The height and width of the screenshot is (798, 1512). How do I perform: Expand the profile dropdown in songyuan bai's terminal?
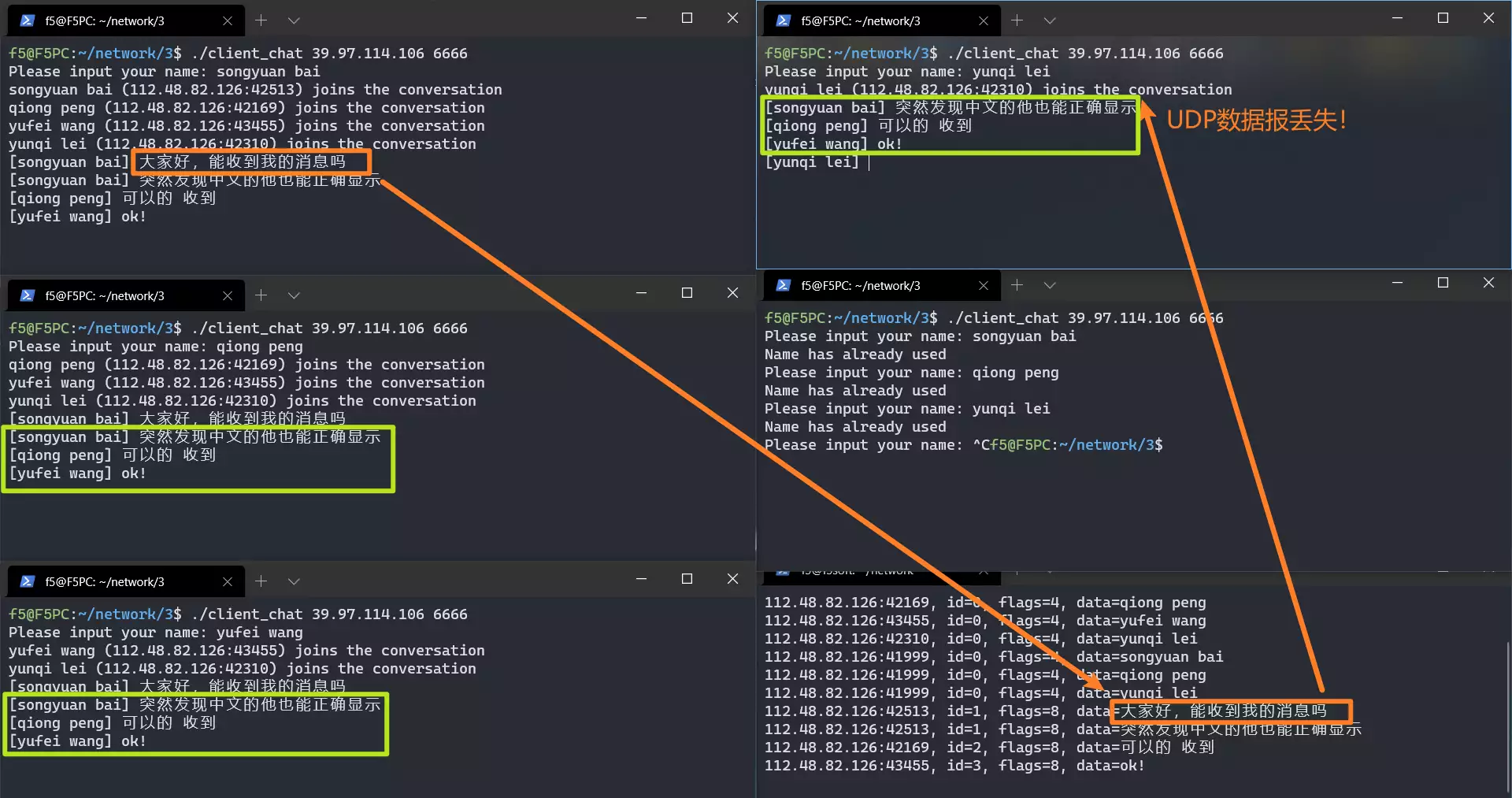(294, 20)
